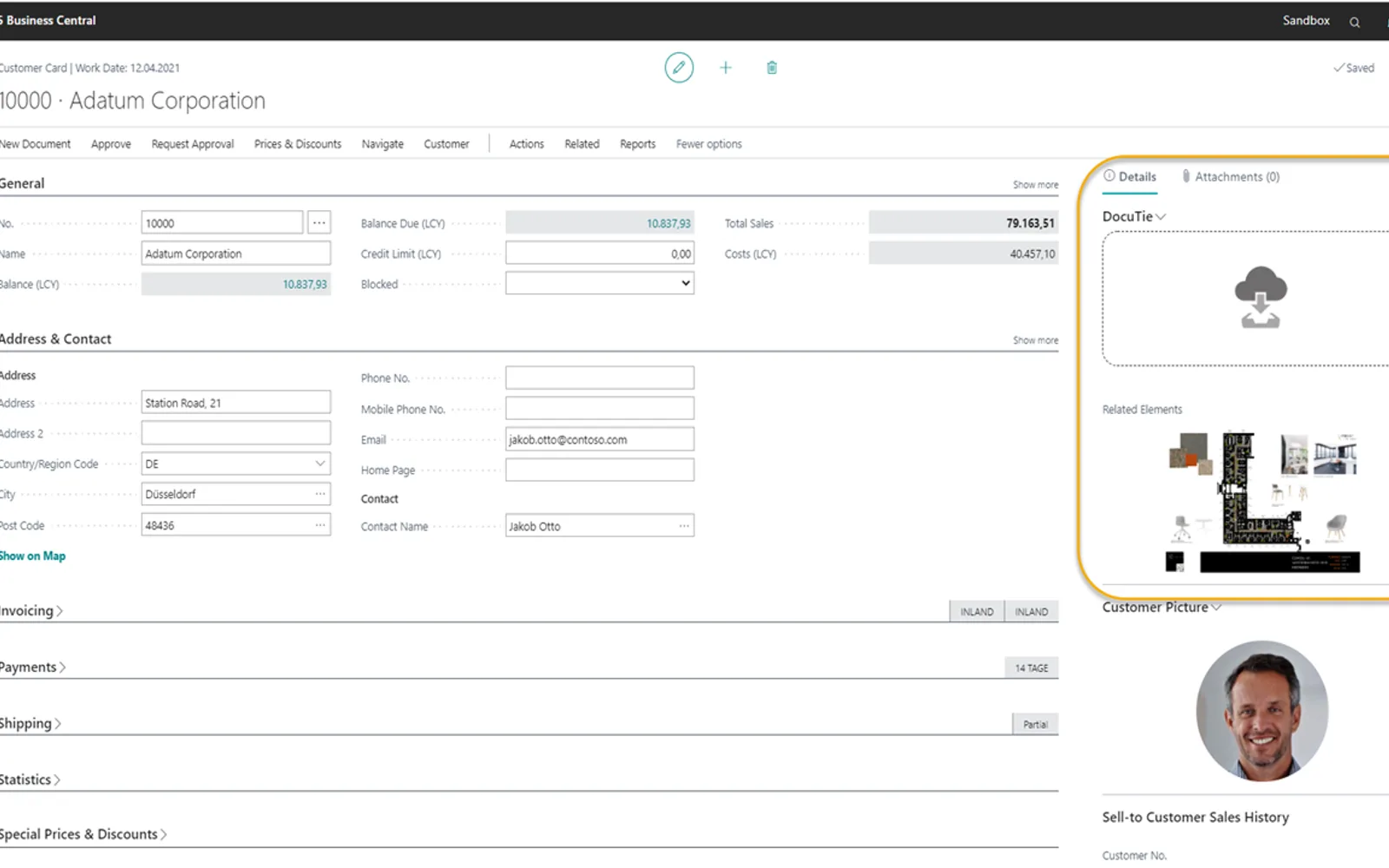The width and height of the screenshot is (1389, 868).
Task: Expand the DocuTie chevron menu
Action: pos(1161,217)
